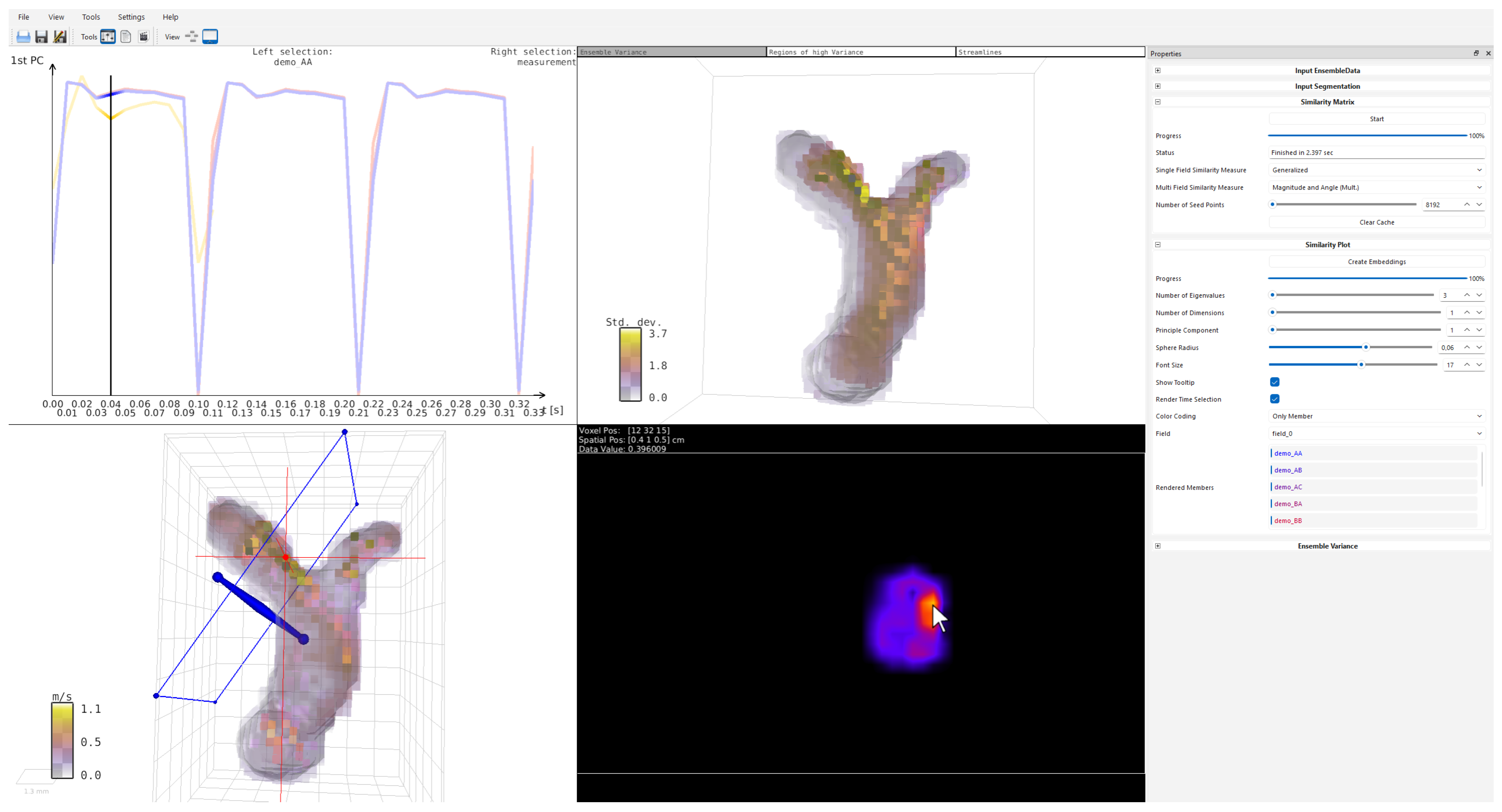Open the File menu
This screenshot has height=812, width=1502.
click(x=24, y=17)
